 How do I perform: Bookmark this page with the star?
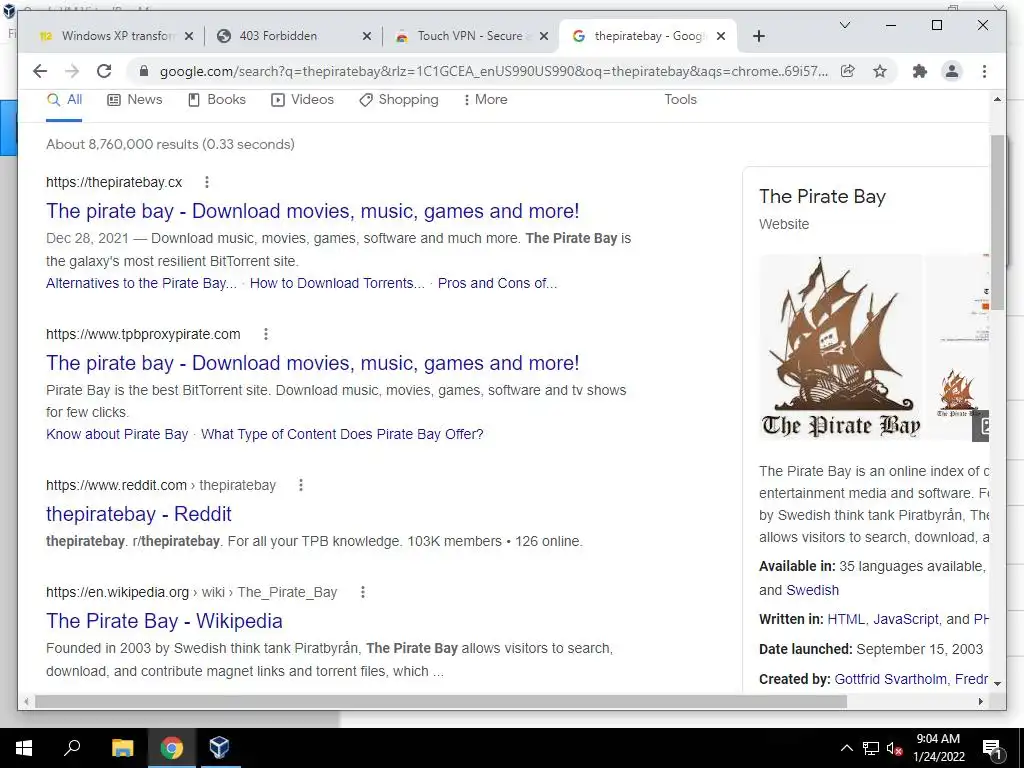[880, 71]
